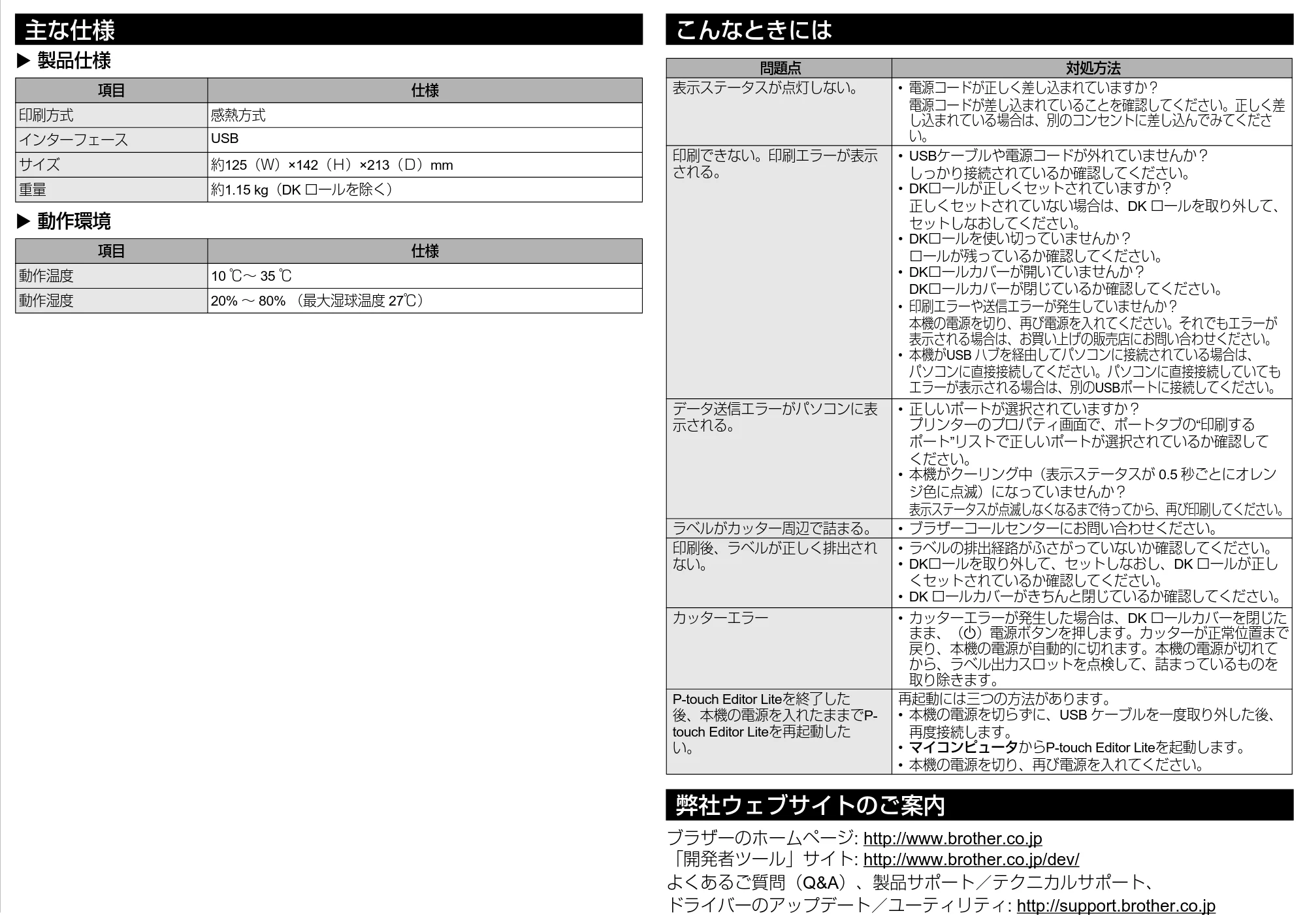Click the triangle marker beside 製品仕様
Viewport: 1307px width, 924px height.
click(24, 61)
